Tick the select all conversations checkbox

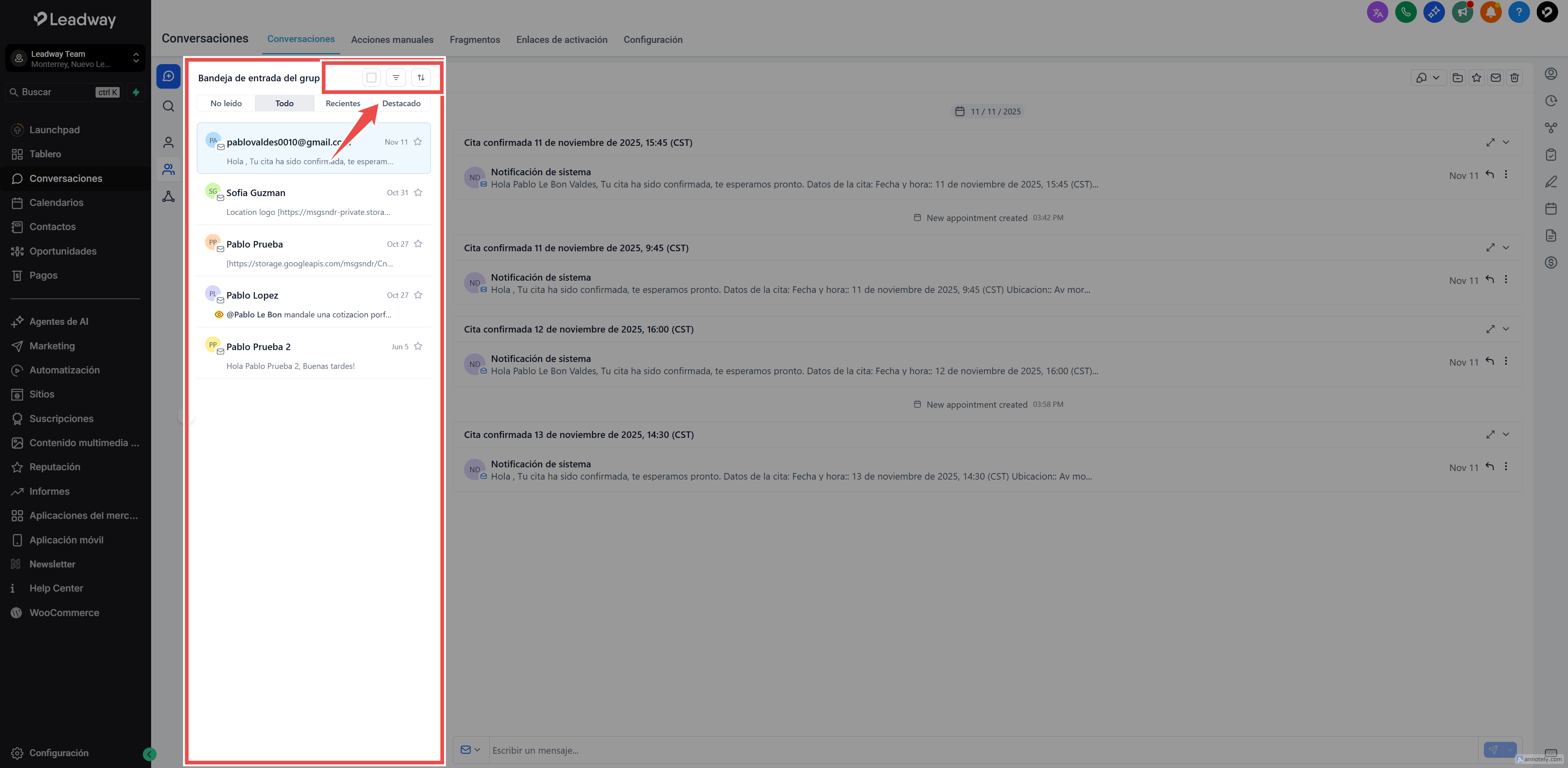[371, 77]
